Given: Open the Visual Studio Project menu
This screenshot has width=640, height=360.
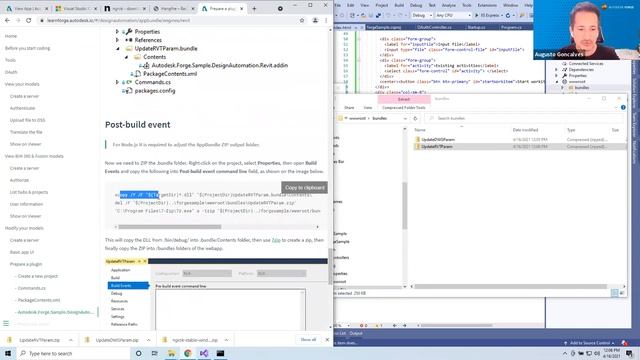Looking at the screenshot, I should (382, 5).
